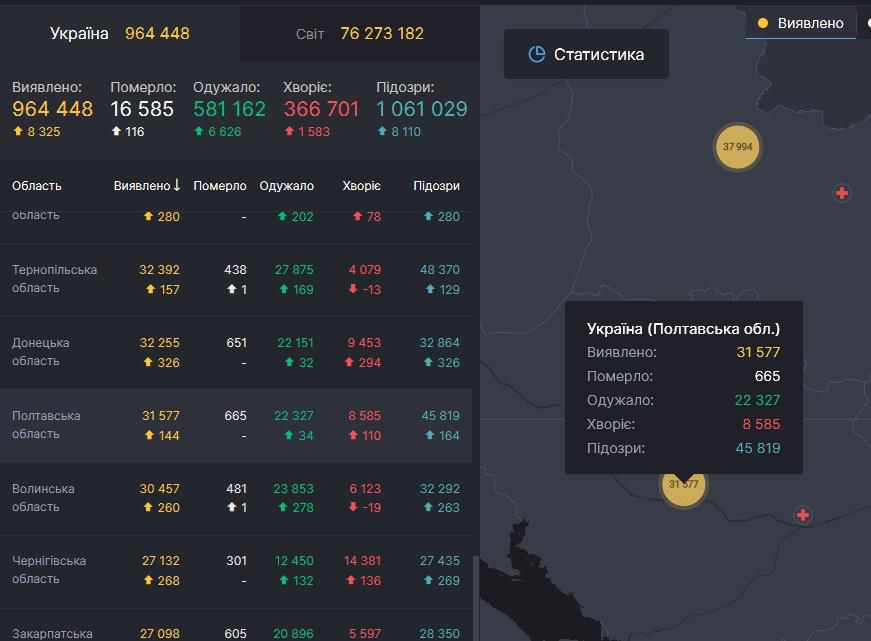This screenshot has width=871, height=641.
Task: Click the upper red cross map marker
Action: pyautogui.click(x=842, y=193)
